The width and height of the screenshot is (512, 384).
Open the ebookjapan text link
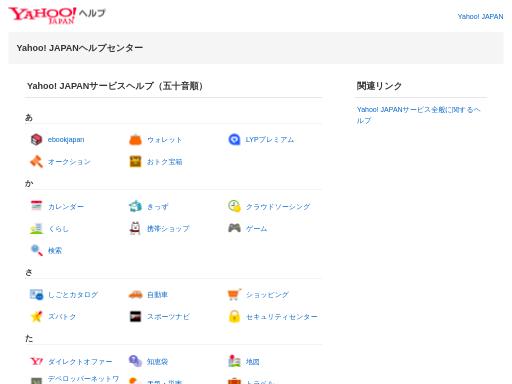click(66, 139)
